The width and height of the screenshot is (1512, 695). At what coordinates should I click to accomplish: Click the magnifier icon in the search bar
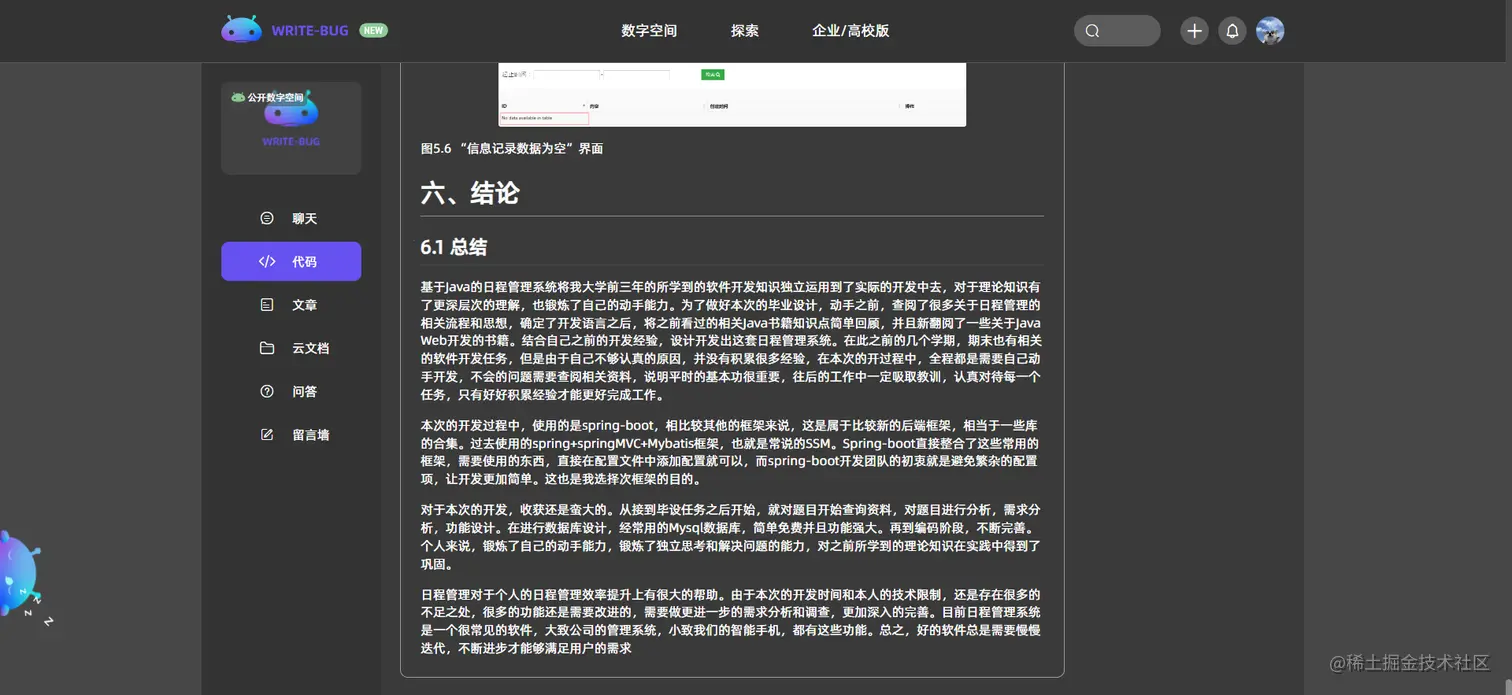pos(1091,30)
